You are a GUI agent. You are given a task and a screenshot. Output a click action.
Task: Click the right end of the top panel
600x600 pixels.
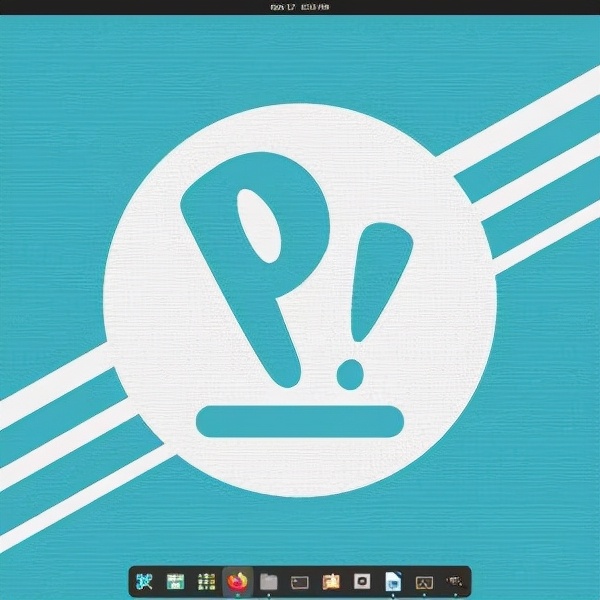click(x=588, y=7)
